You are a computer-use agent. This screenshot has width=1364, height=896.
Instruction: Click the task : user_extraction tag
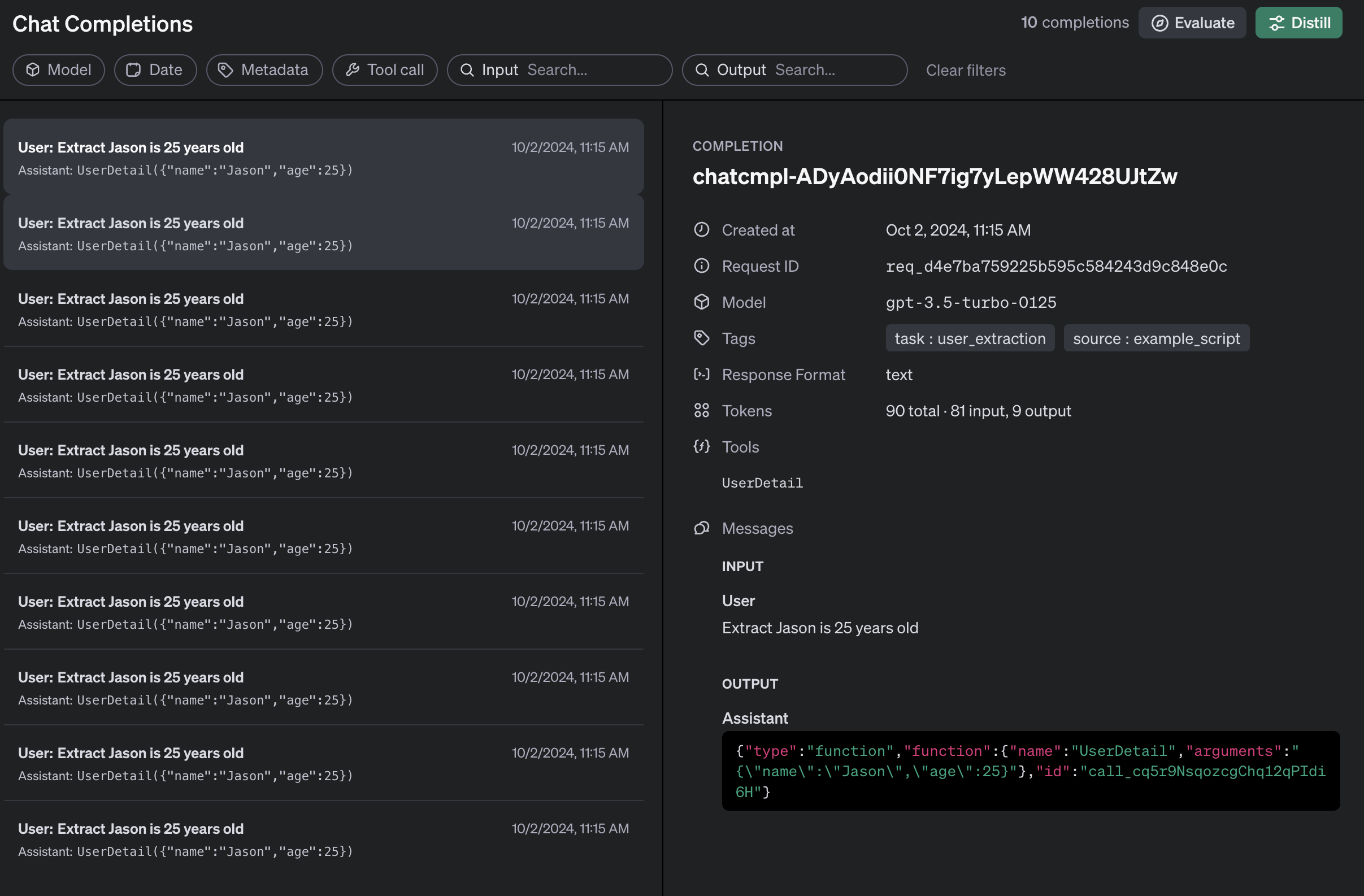click(x=970, y=338)
